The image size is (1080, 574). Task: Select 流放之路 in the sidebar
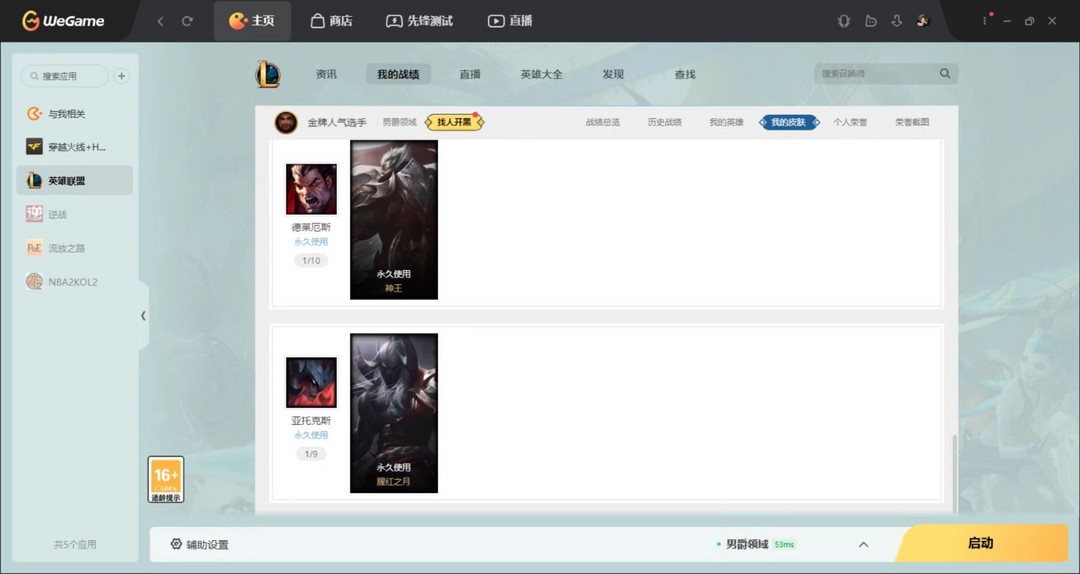pyautogui.click(x=74, y=248)
